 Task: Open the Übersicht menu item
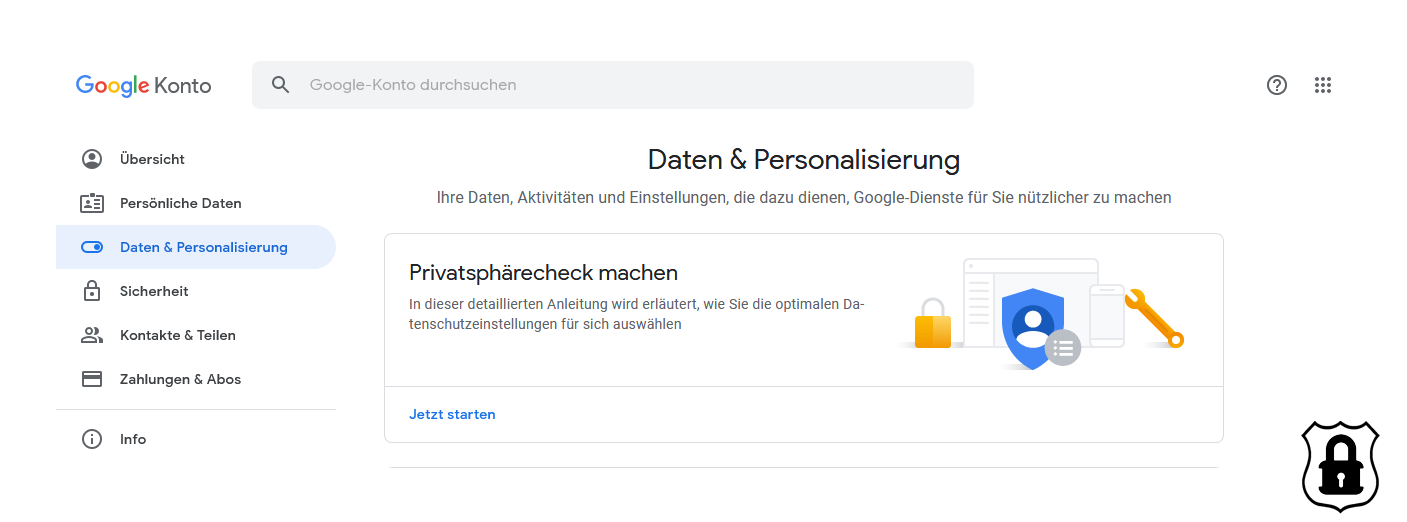click(x=196, y=159)
